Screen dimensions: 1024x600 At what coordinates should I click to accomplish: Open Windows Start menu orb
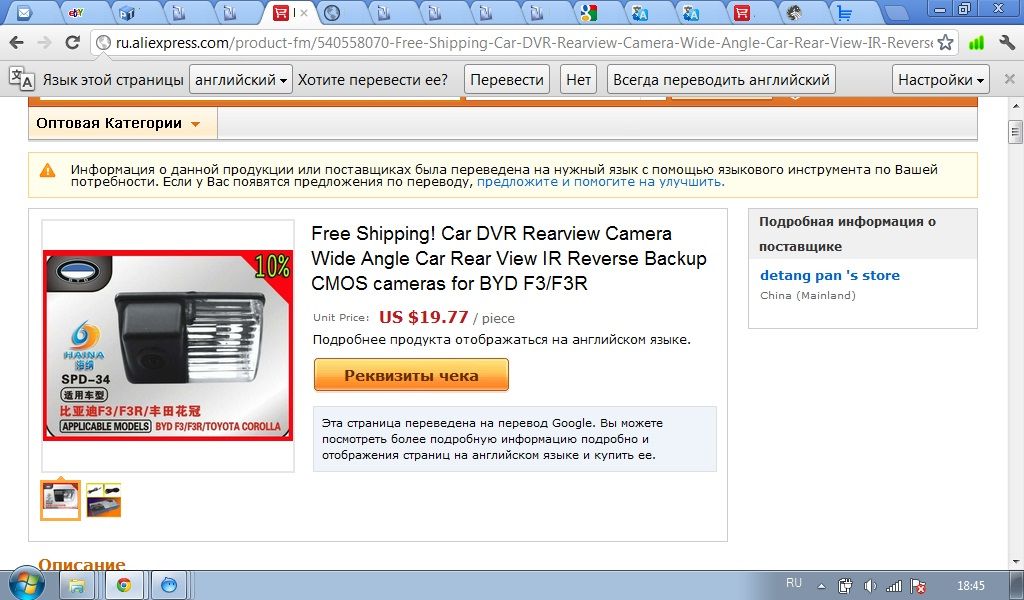coord(27,583)
